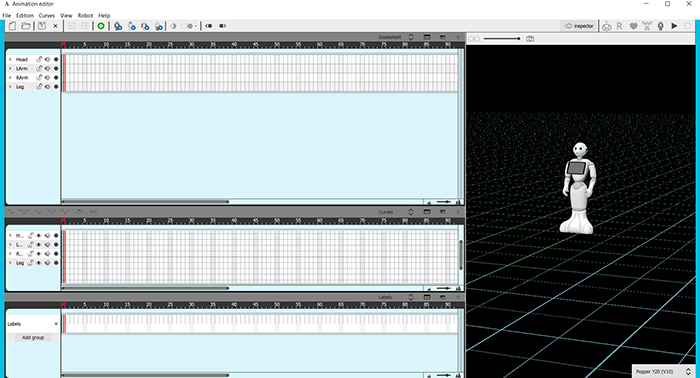
Task: Click the robot connection icon
Action: [606, 26]
